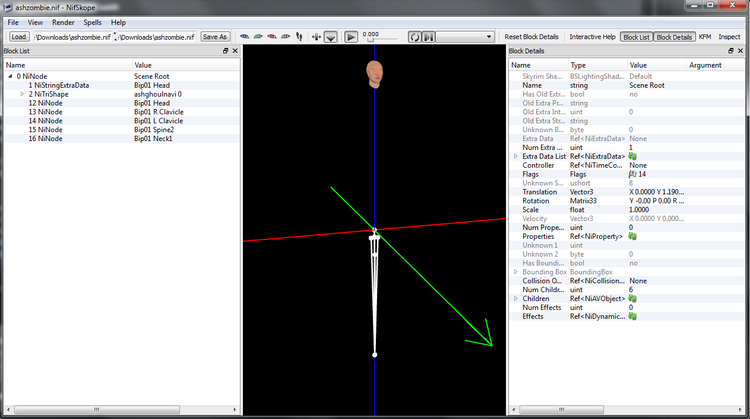Click the head mesh in viewport
This screenshot has width=750, height=419.
pos(375,74)
